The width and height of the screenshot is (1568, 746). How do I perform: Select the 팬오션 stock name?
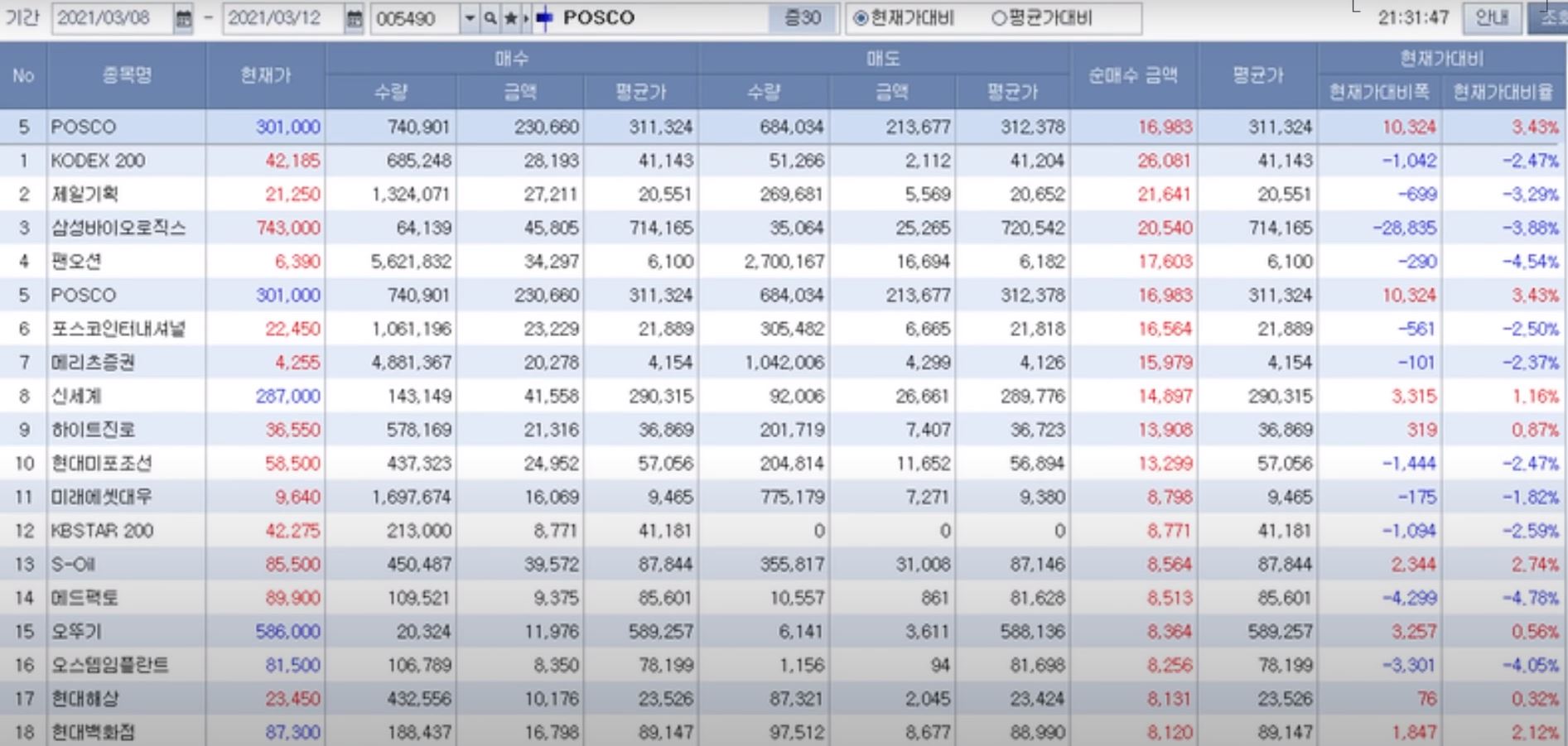click(76, 262)
